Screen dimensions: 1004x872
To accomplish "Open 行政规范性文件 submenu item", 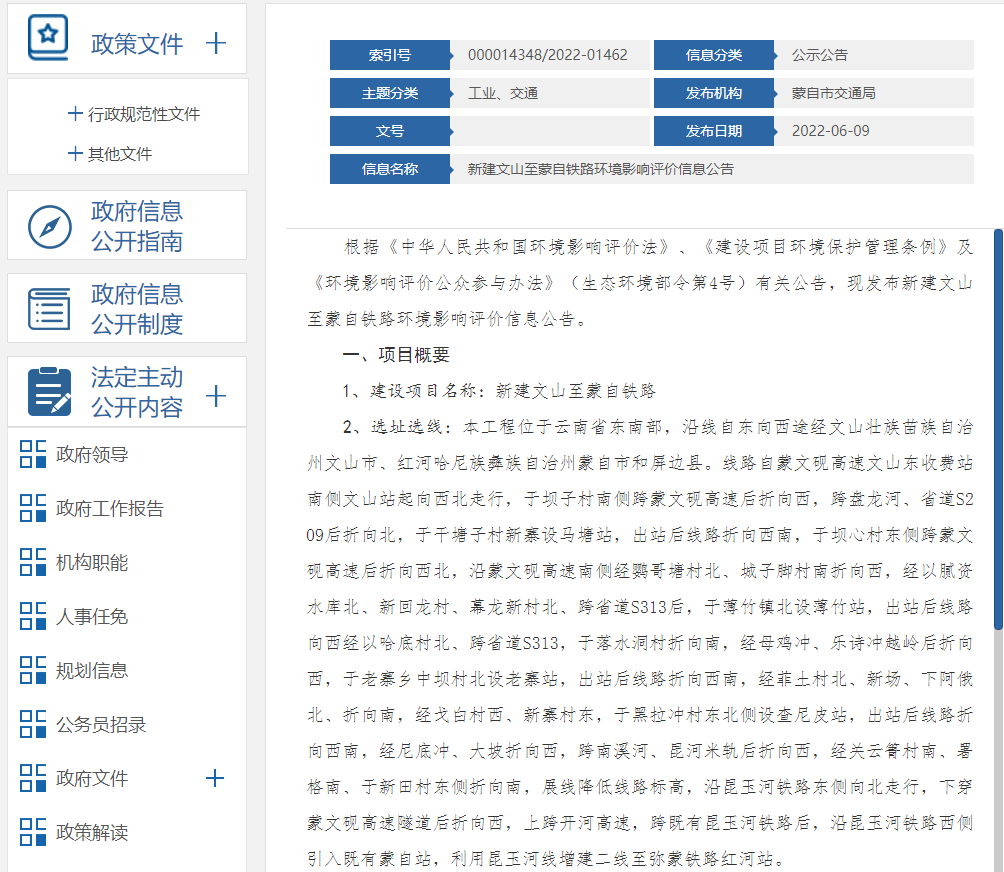I will pyautogui.click(x=134, y=114).
